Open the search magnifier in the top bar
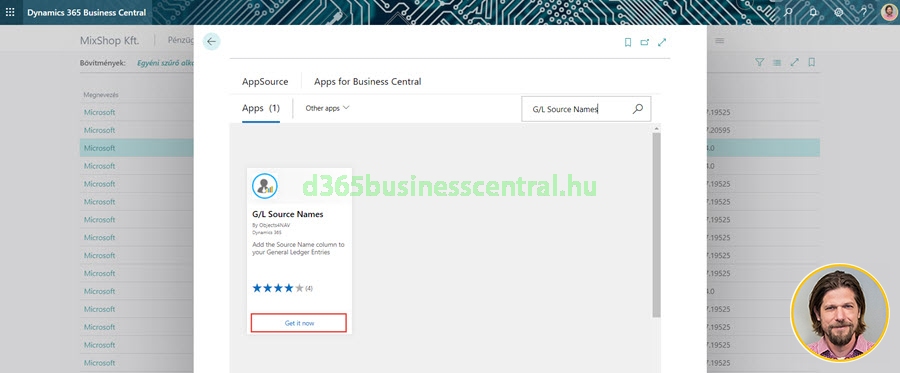 [789, 12]
